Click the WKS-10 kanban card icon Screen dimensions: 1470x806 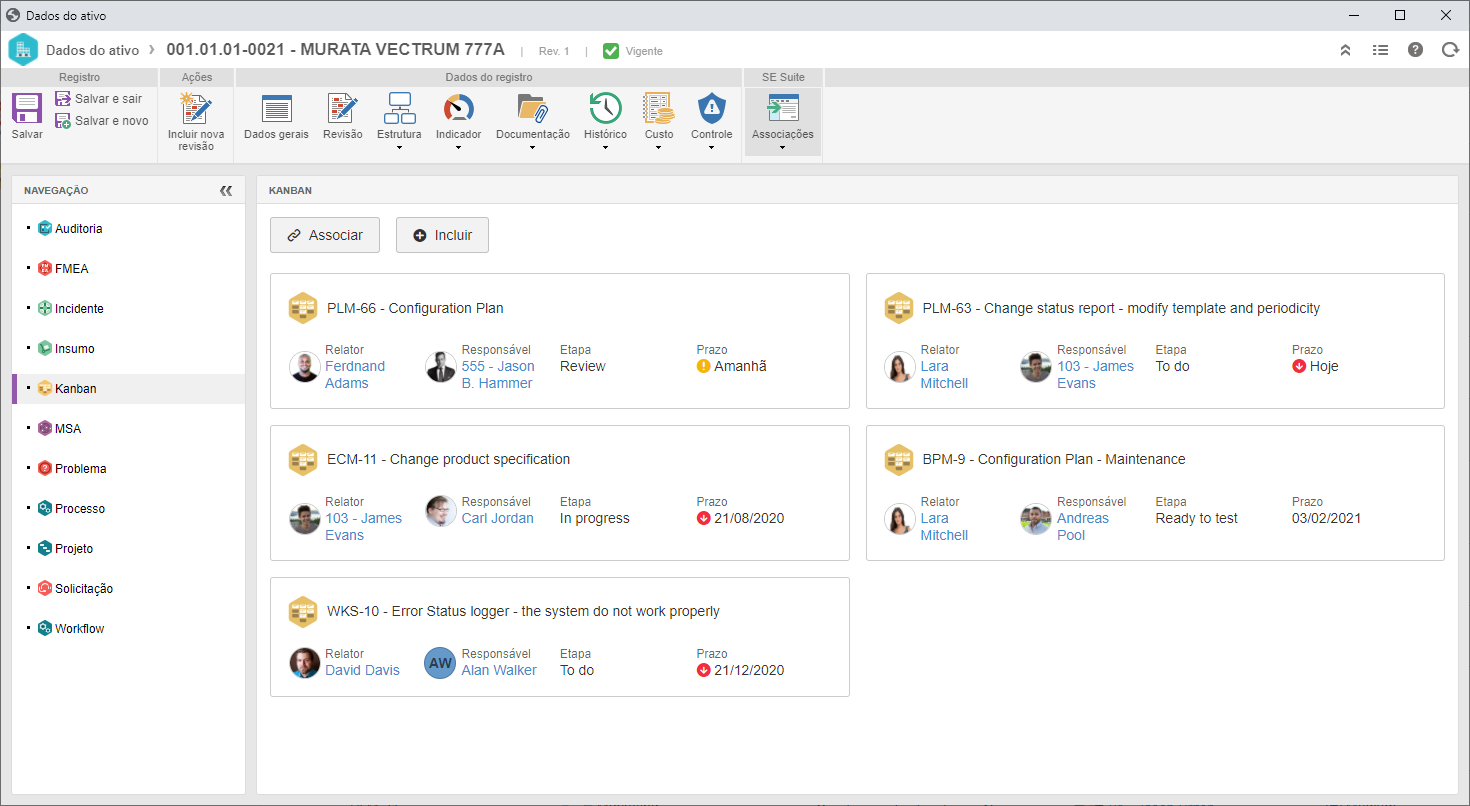(x=303, y=612)
